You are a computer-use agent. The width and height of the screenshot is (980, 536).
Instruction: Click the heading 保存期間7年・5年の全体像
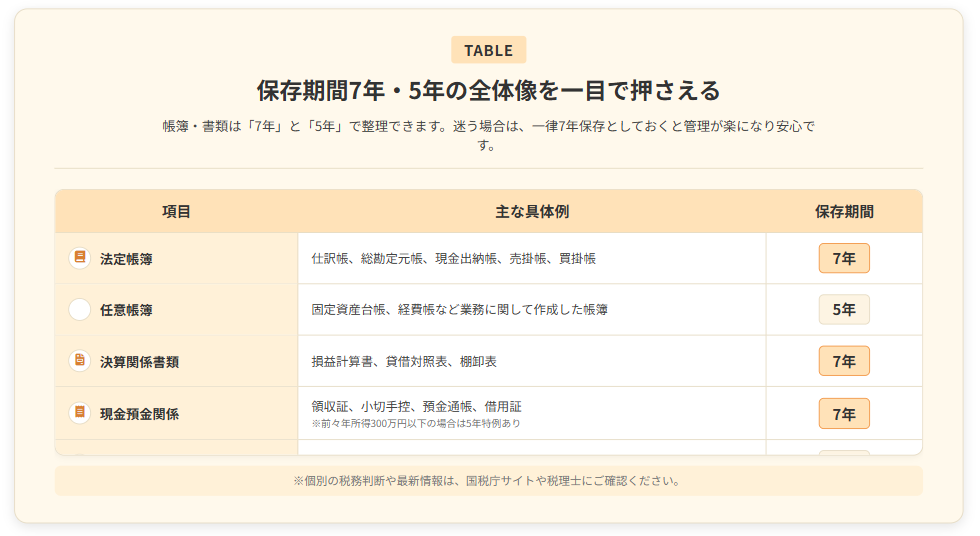tap(488, 91)
